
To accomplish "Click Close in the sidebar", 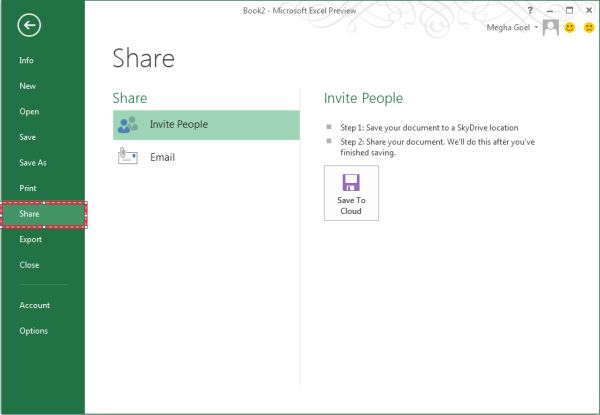I will point(29,265).
